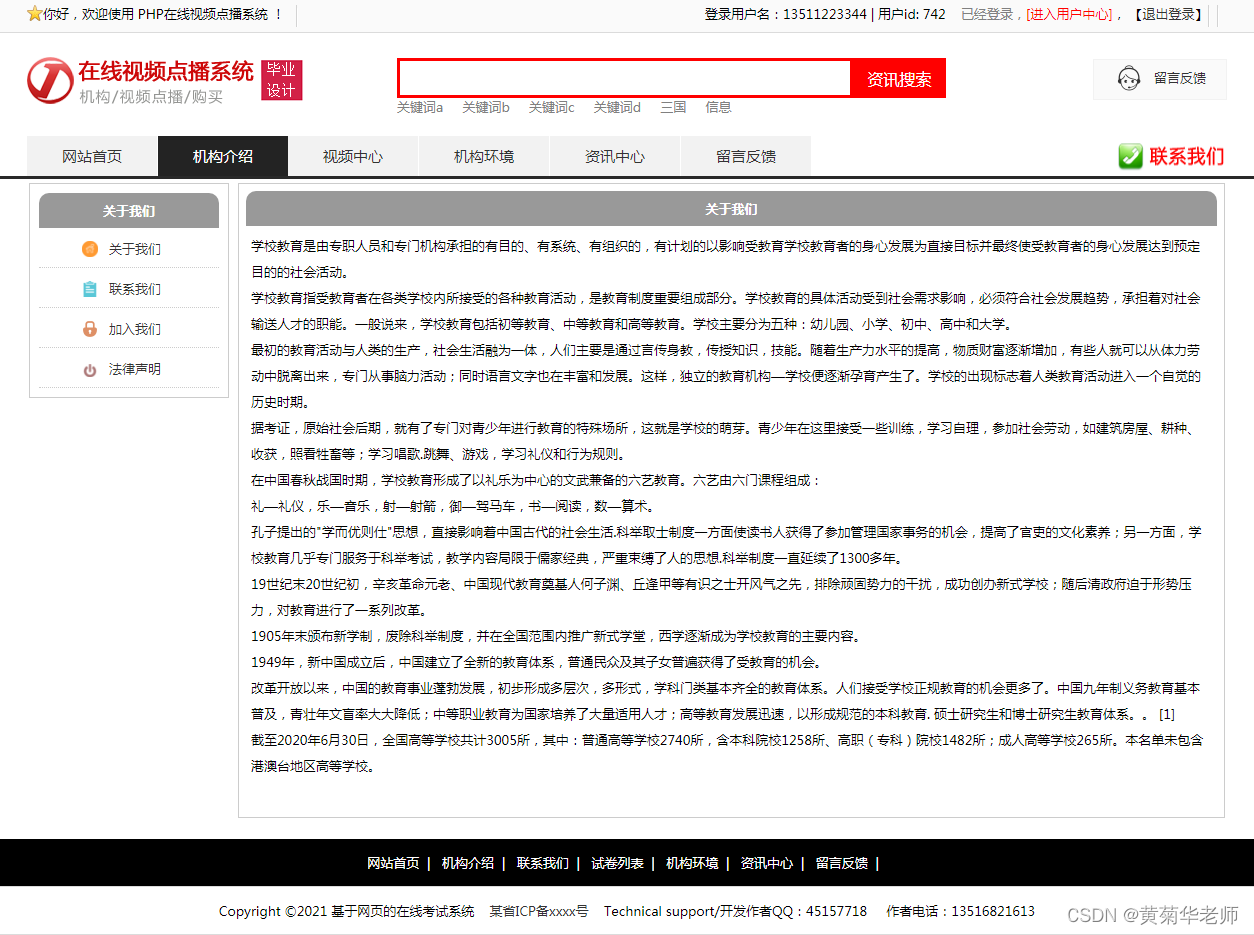Open the 网站首页 navigation tab

[92, 157]
